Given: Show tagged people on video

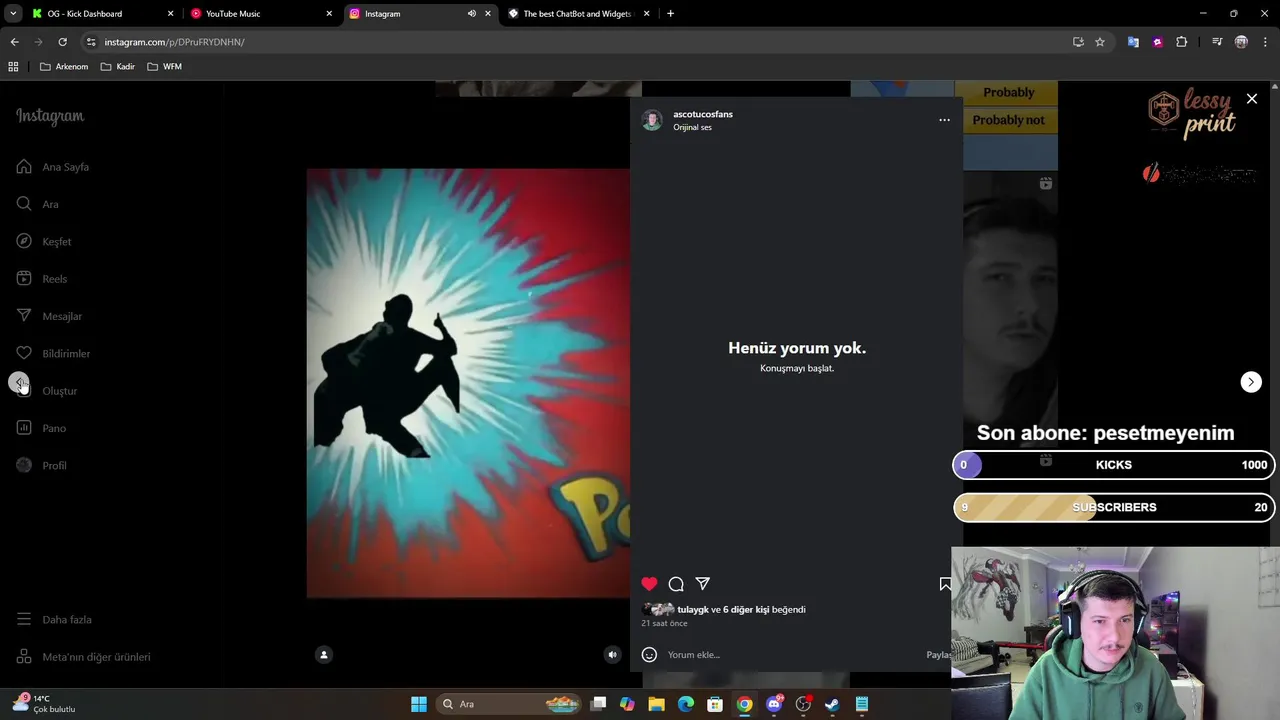Looking at the screenshot, I should pos(324,655).
